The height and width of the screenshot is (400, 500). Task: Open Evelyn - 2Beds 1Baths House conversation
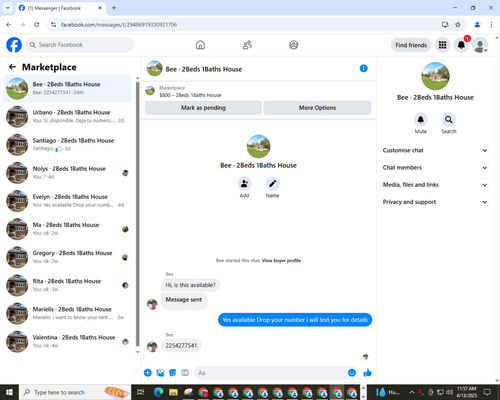tap(67, 201)
